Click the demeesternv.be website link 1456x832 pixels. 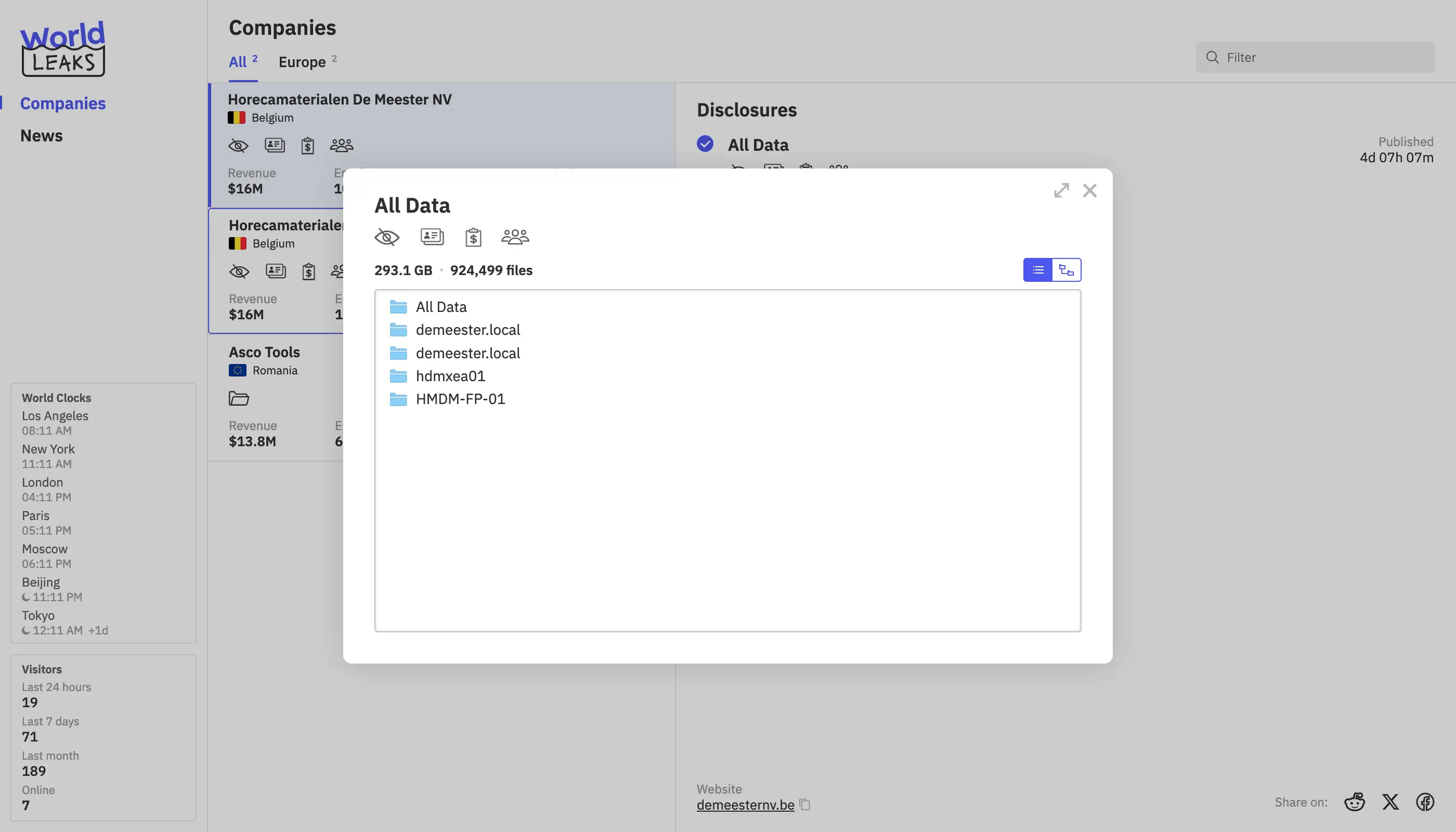pyautogui.click(x=745, y=804)
